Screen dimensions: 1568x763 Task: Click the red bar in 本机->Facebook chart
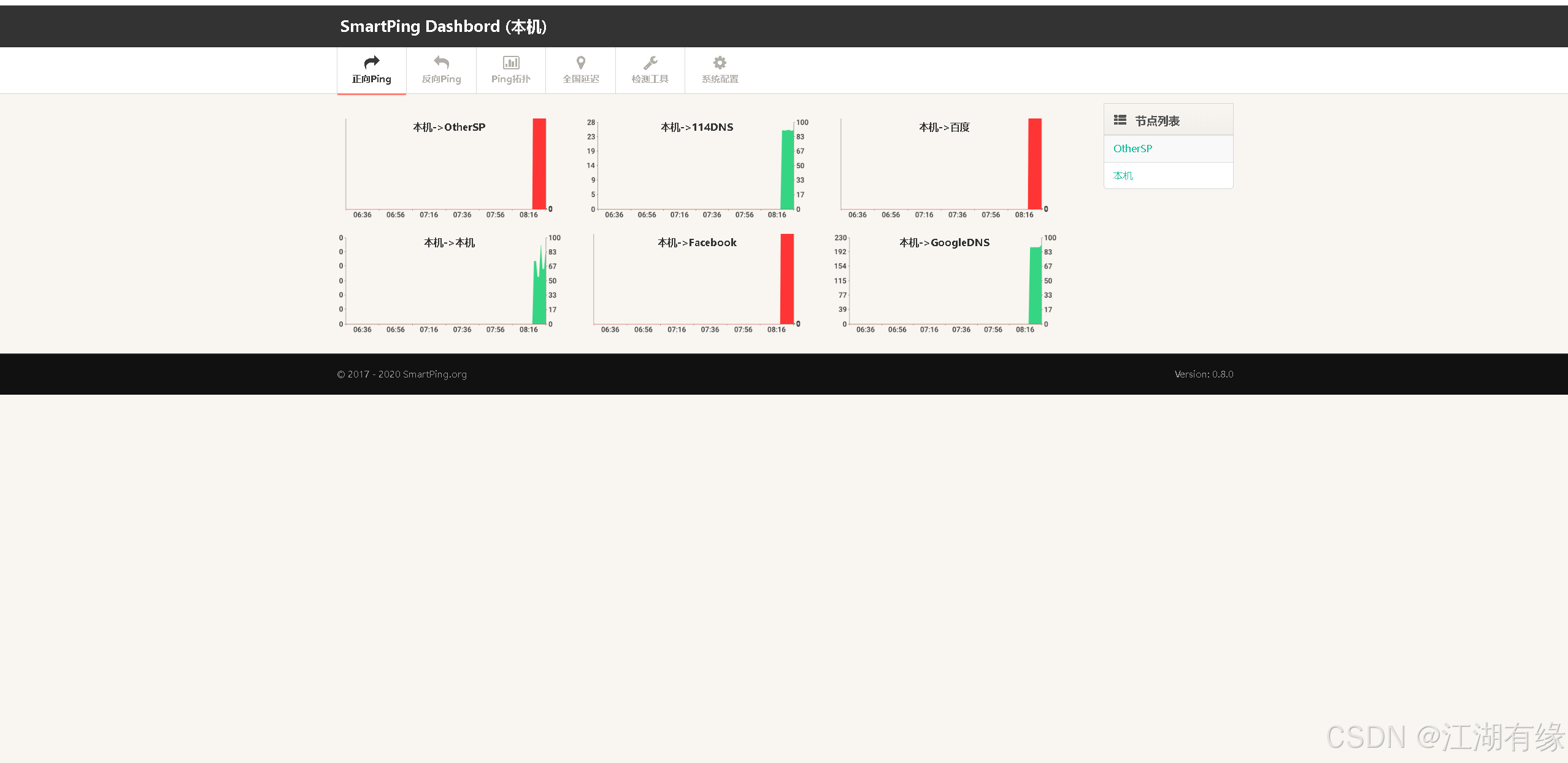point(786,279)
